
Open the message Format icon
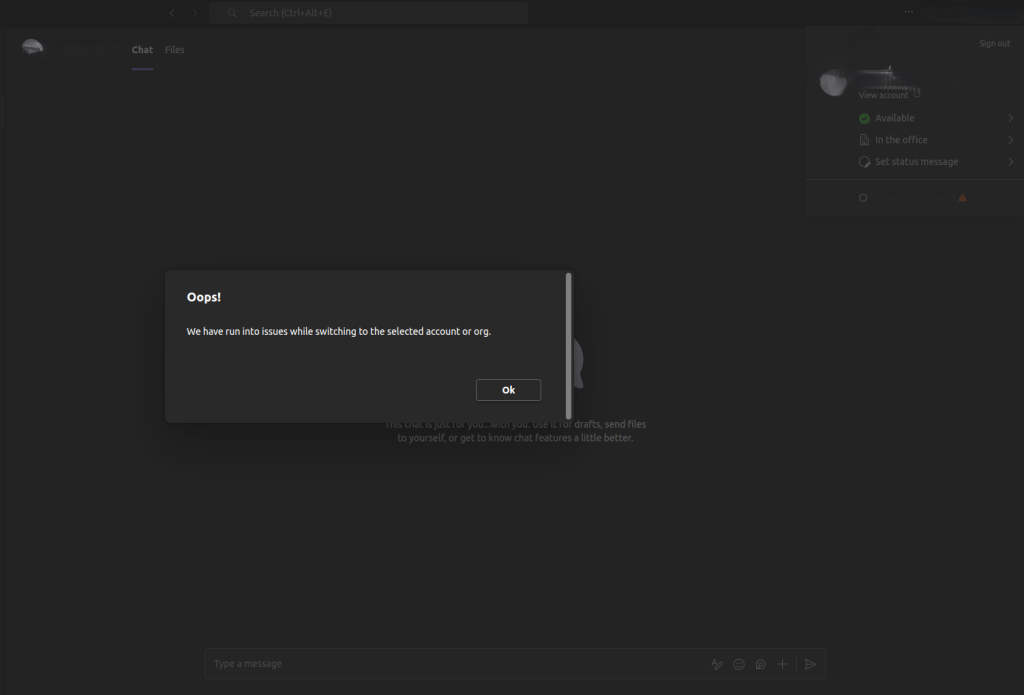coord(716,664)
